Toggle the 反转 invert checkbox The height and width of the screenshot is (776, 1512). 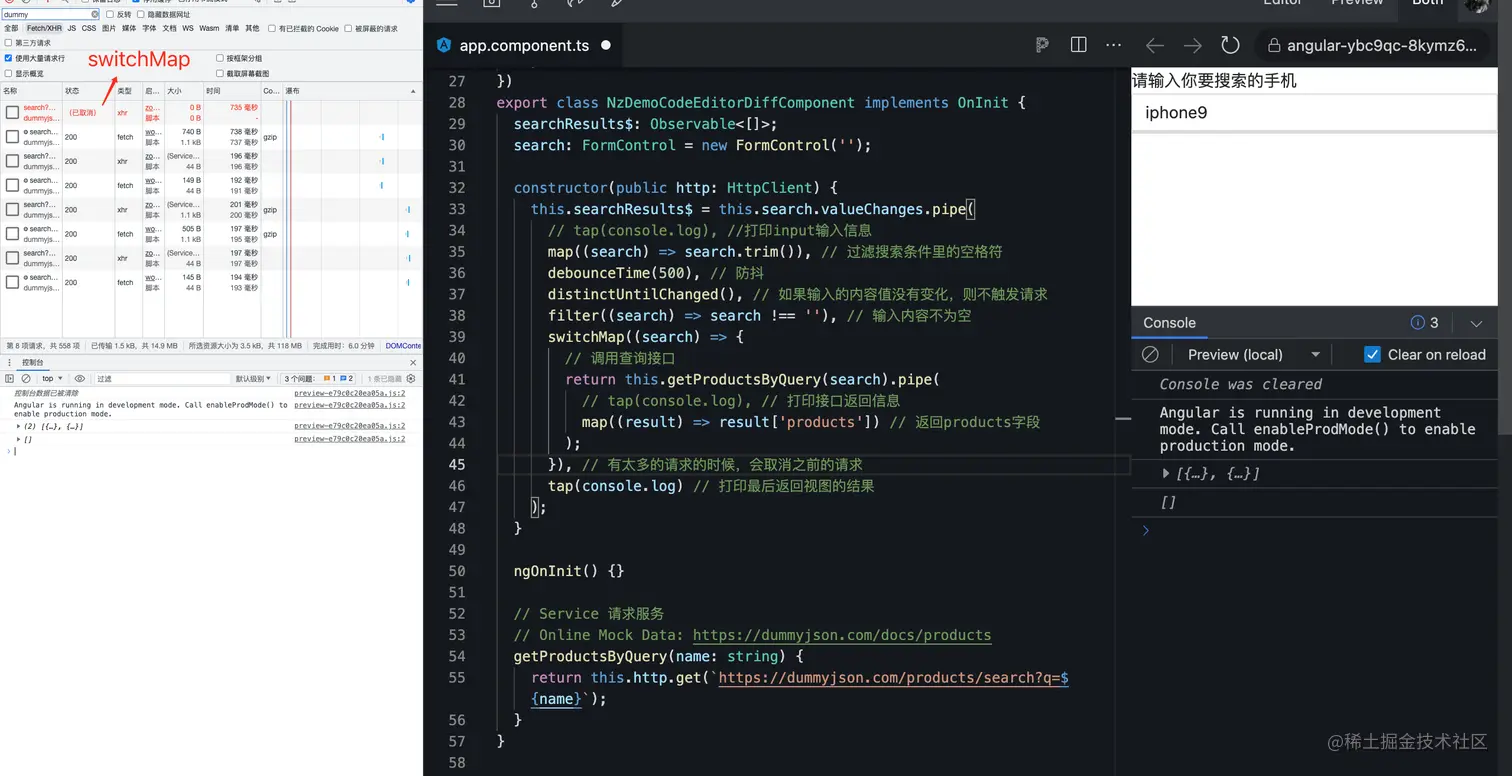(x=110, y=15)
